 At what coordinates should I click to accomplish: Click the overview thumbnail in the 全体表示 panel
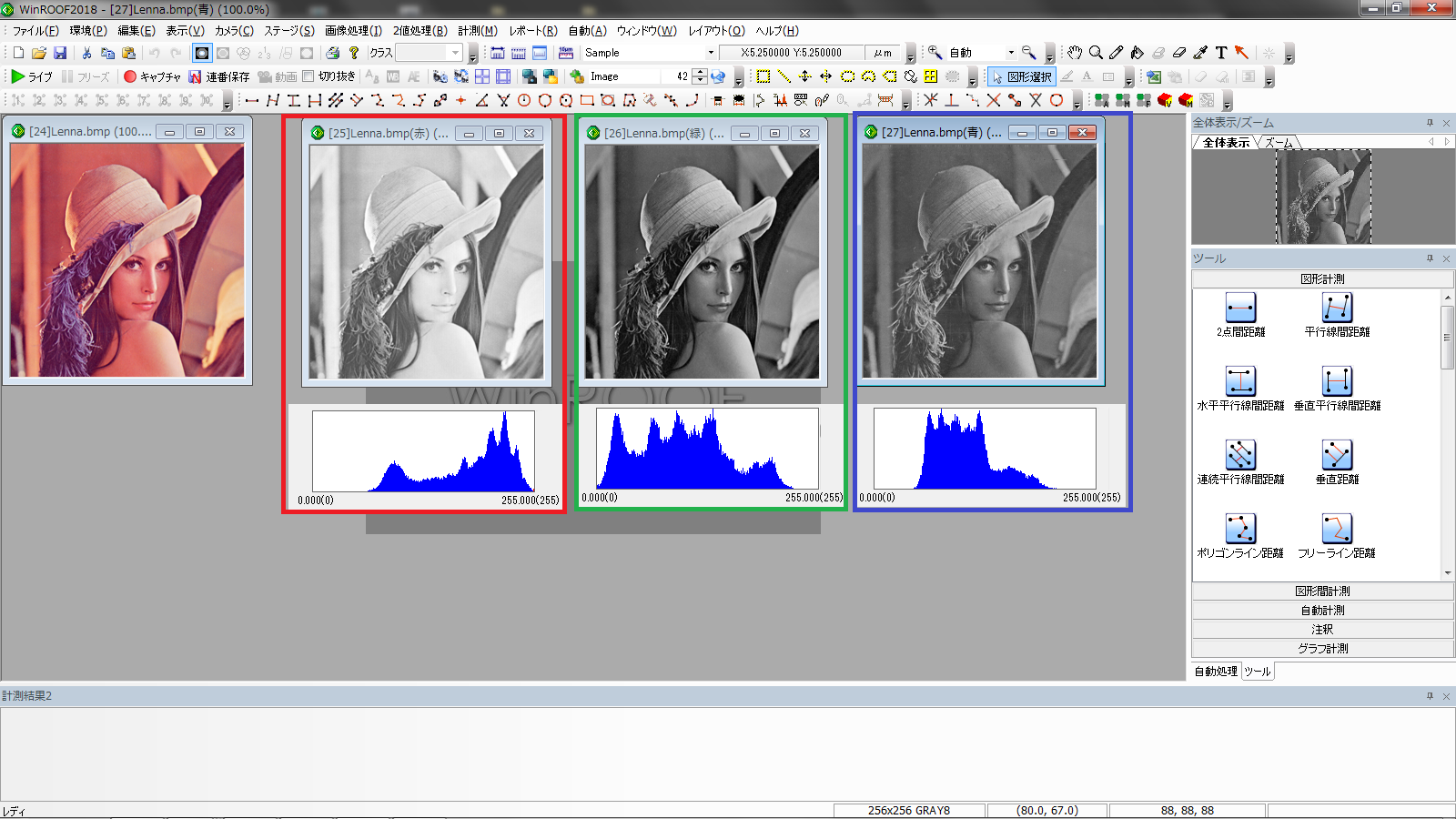point(1323,197)
